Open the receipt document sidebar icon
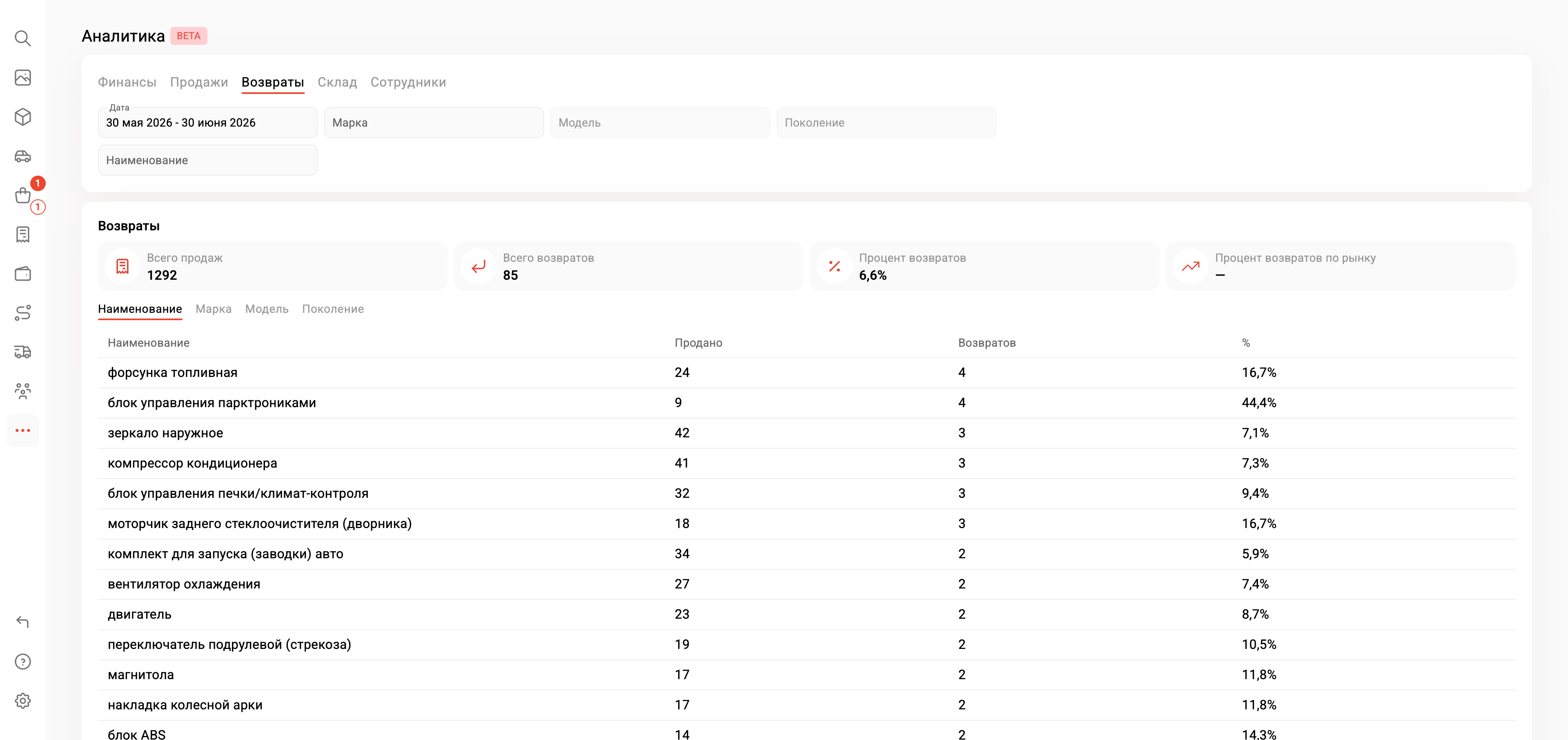Screen dimensions: 1568x740 click(22, 234)
